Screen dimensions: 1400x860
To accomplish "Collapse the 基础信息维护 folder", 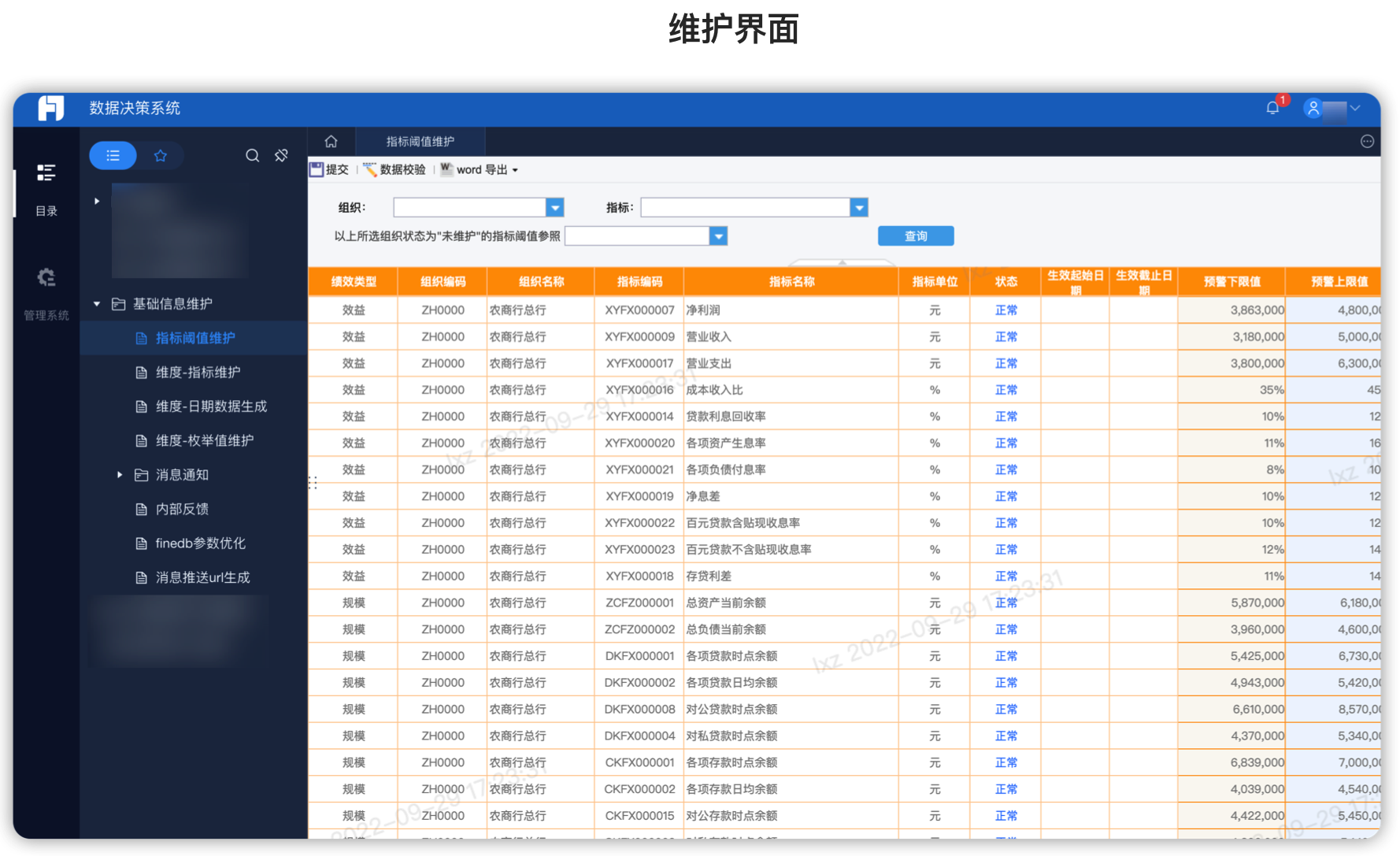I will [97, 304].
